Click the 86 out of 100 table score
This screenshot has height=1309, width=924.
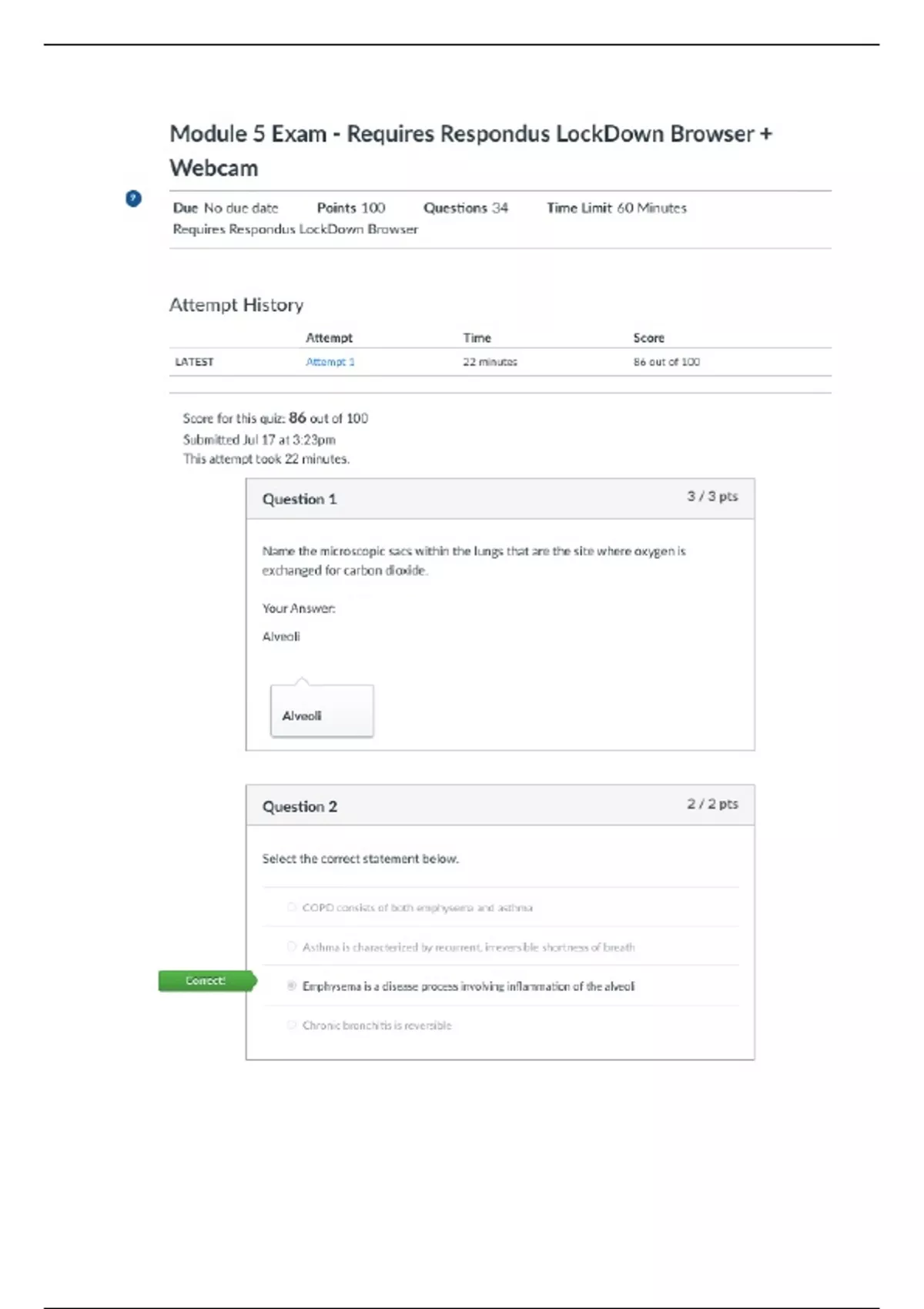[666, 362]
